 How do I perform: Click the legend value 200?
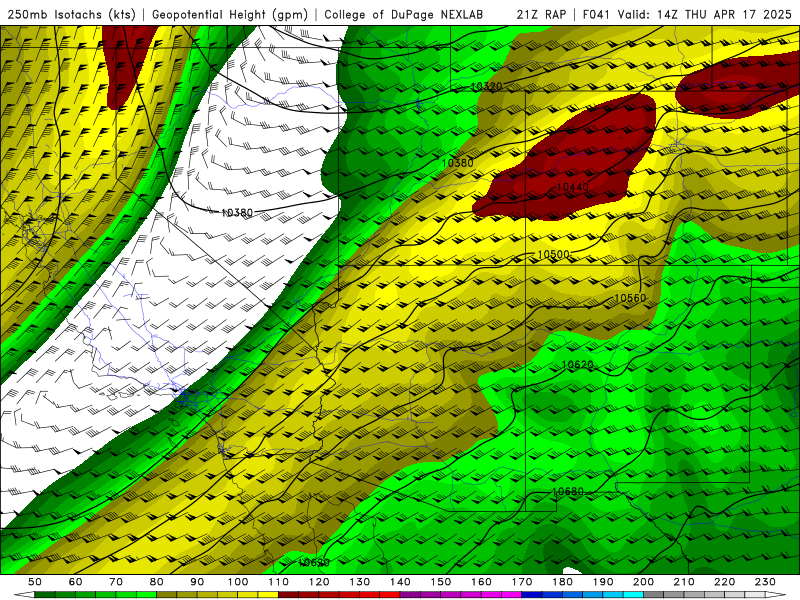pos(643,582)
